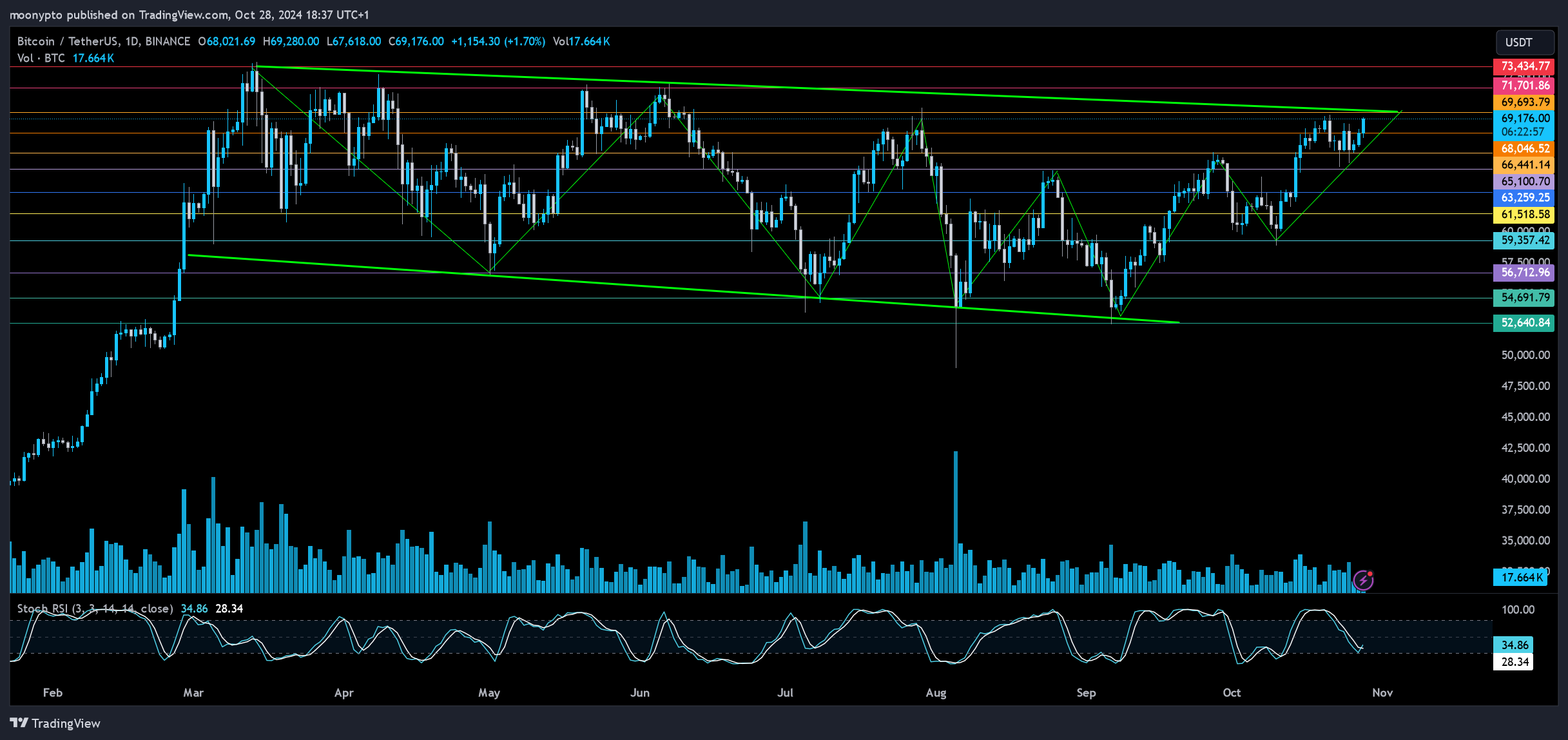Click the 61,518.58 yellow price label

pos(1524,215)
